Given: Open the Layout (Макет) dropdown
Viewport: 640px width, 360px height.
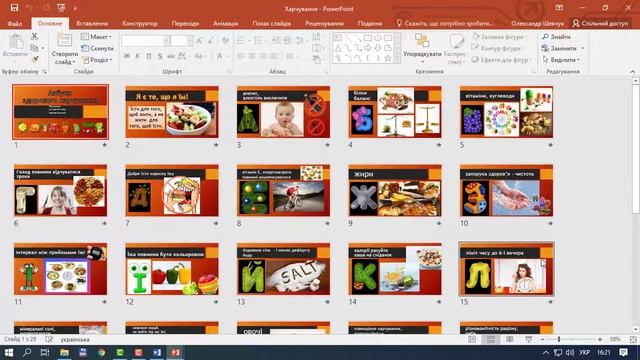Looking at the screenshot, I should [96, 37].
